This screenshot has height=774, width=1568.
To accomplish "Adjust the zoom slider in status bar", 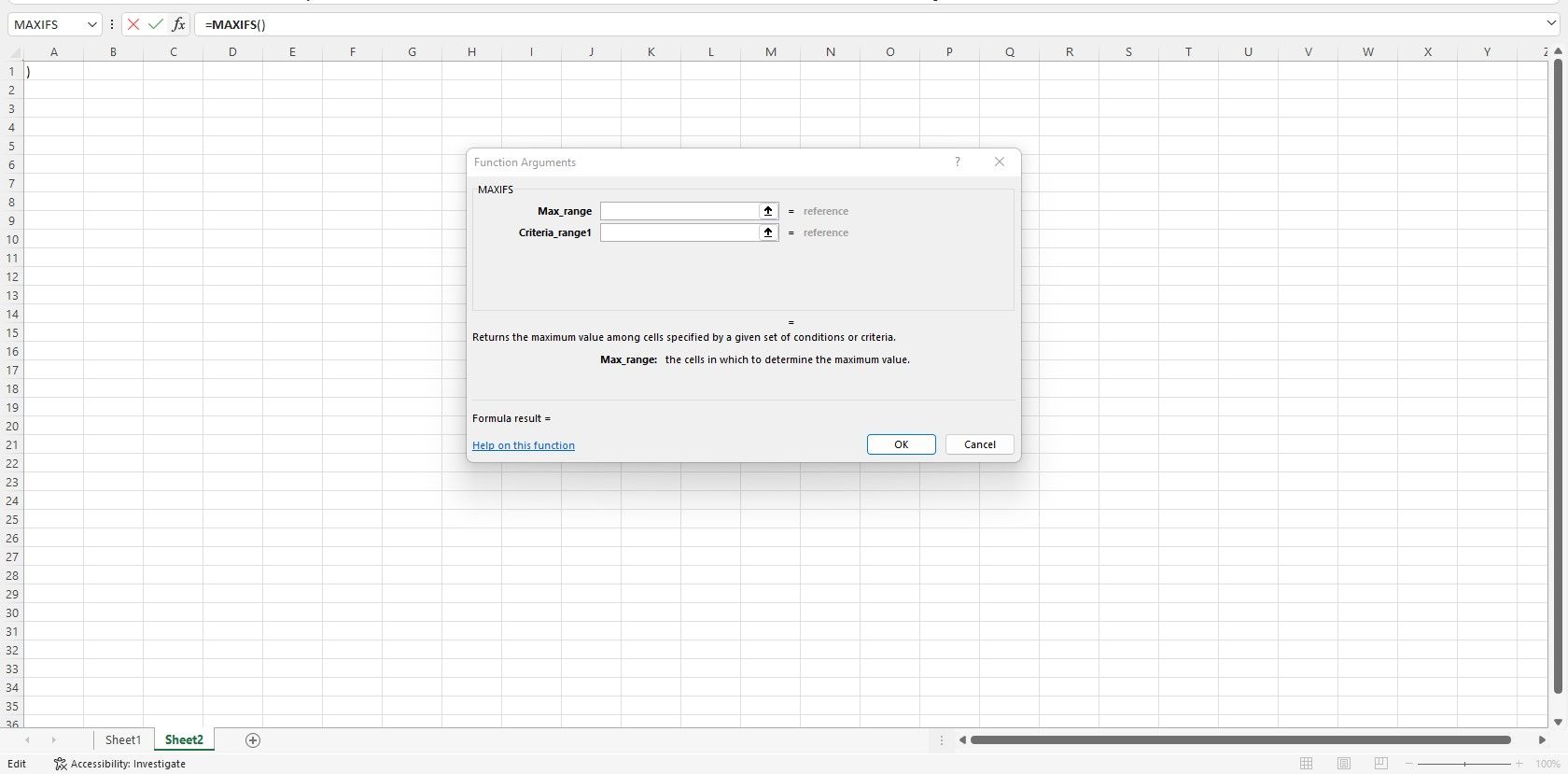I will click(1464, 764).
